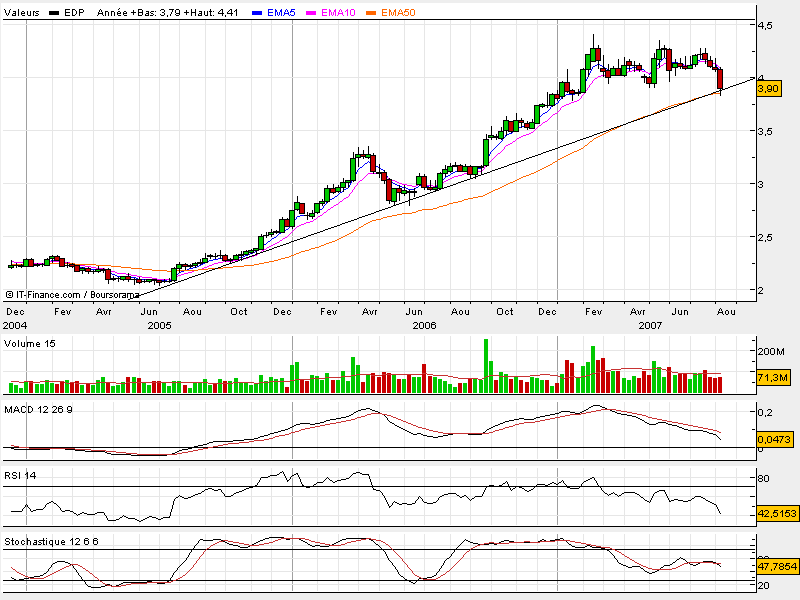Select the 'Année +Bas: 3,79 +Haut: 4,41' text
The height and width of the screenshot is (600, 800).
coord(167,13)
